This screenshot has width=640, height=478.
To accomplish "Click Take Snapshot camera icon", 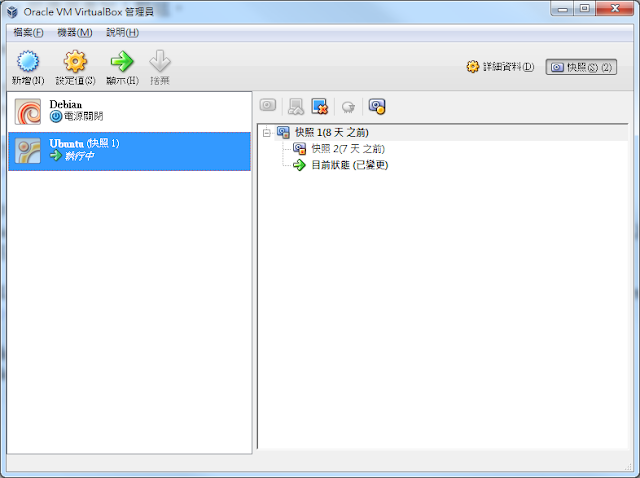I will click(268, 105).
